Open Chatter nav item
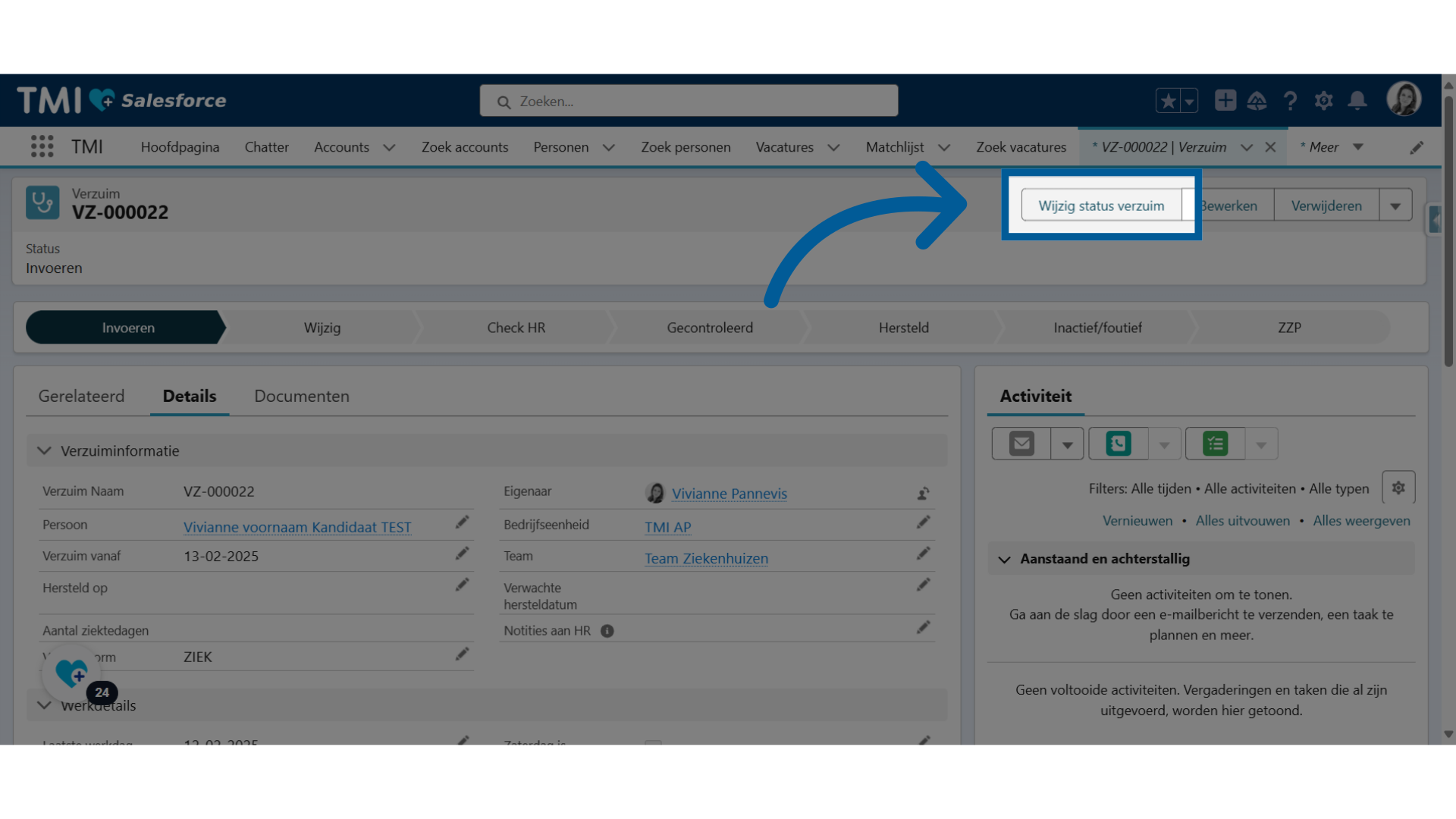 click(266, 147)
